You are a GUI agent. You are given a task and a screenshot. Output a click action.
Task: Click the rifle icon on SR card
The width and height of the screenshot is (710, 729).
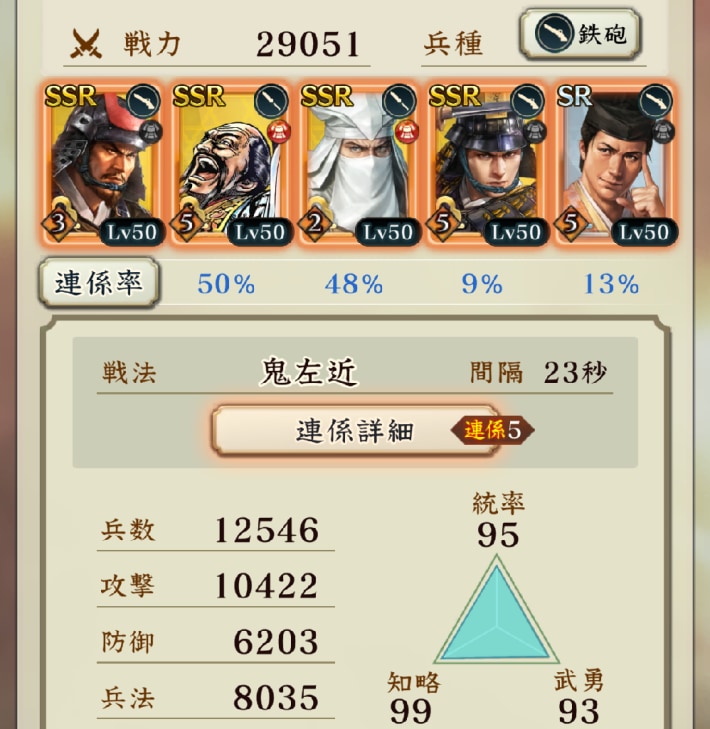(656, 101)
